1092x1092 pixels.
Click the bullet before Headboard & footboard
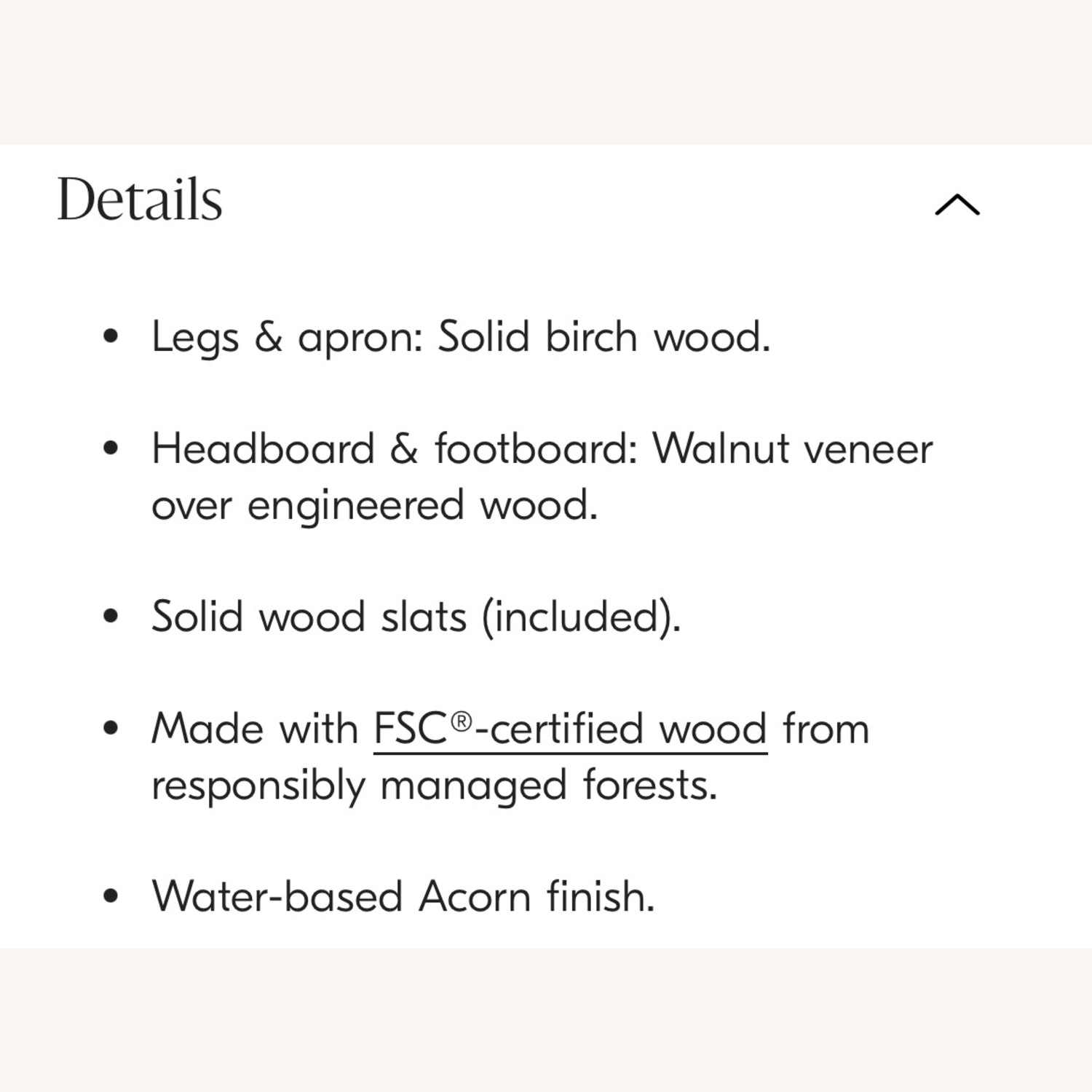point(111,448)
